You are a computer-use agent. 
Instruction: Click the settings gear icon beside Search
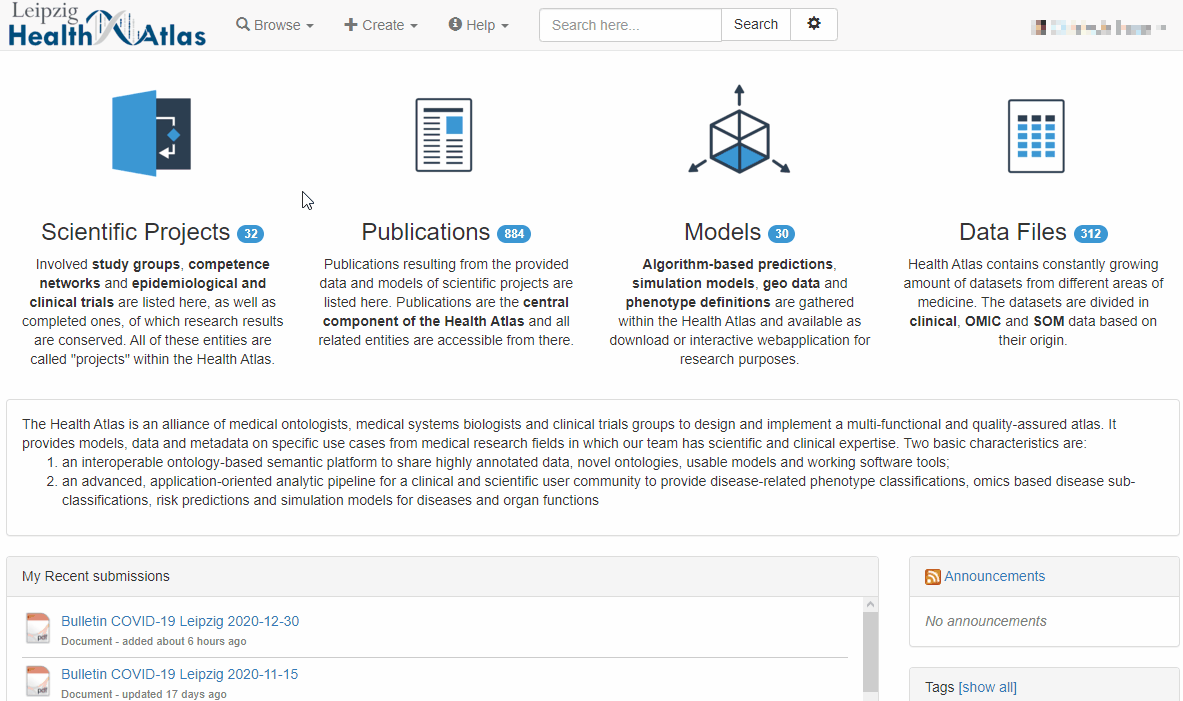pyautogui.click(x=814, y=24)
